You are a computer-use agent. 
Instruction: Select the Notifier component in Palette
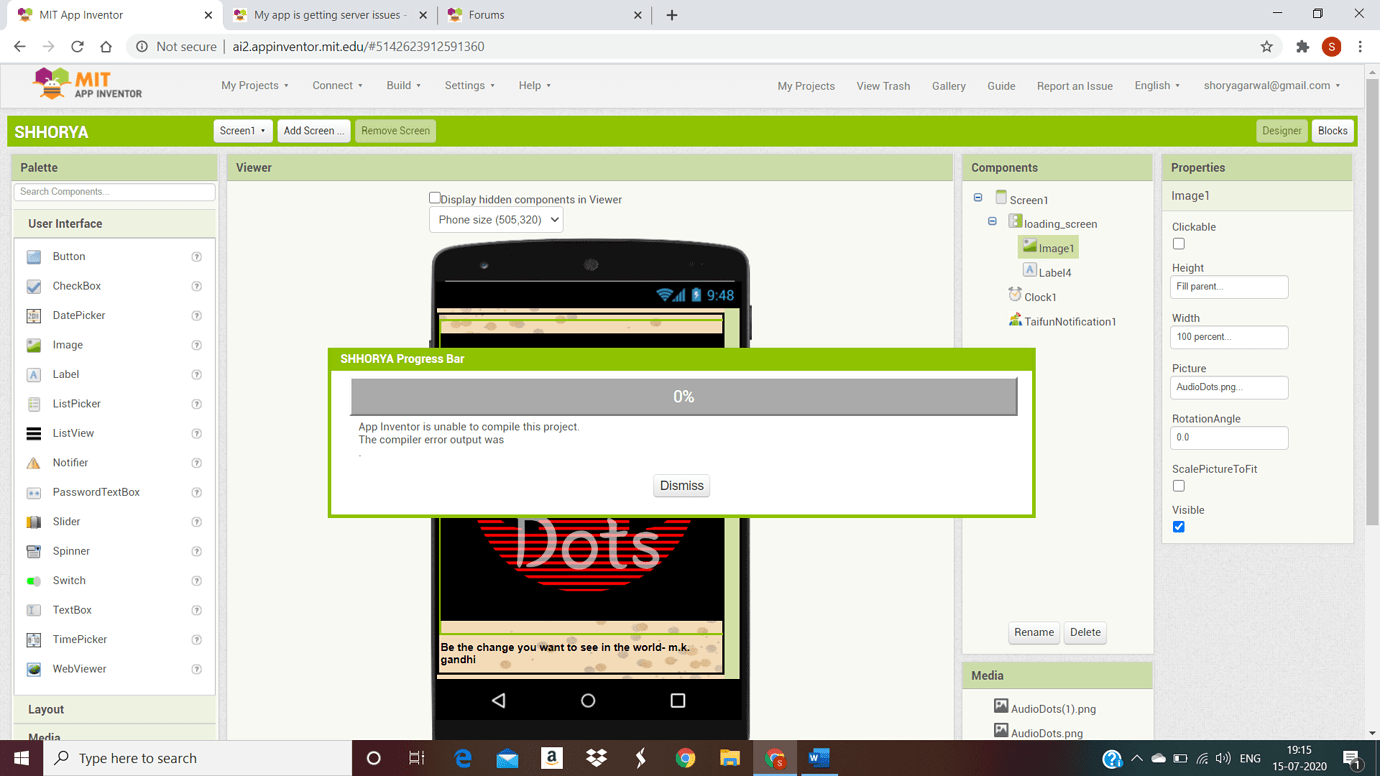[x=70, y=462]
